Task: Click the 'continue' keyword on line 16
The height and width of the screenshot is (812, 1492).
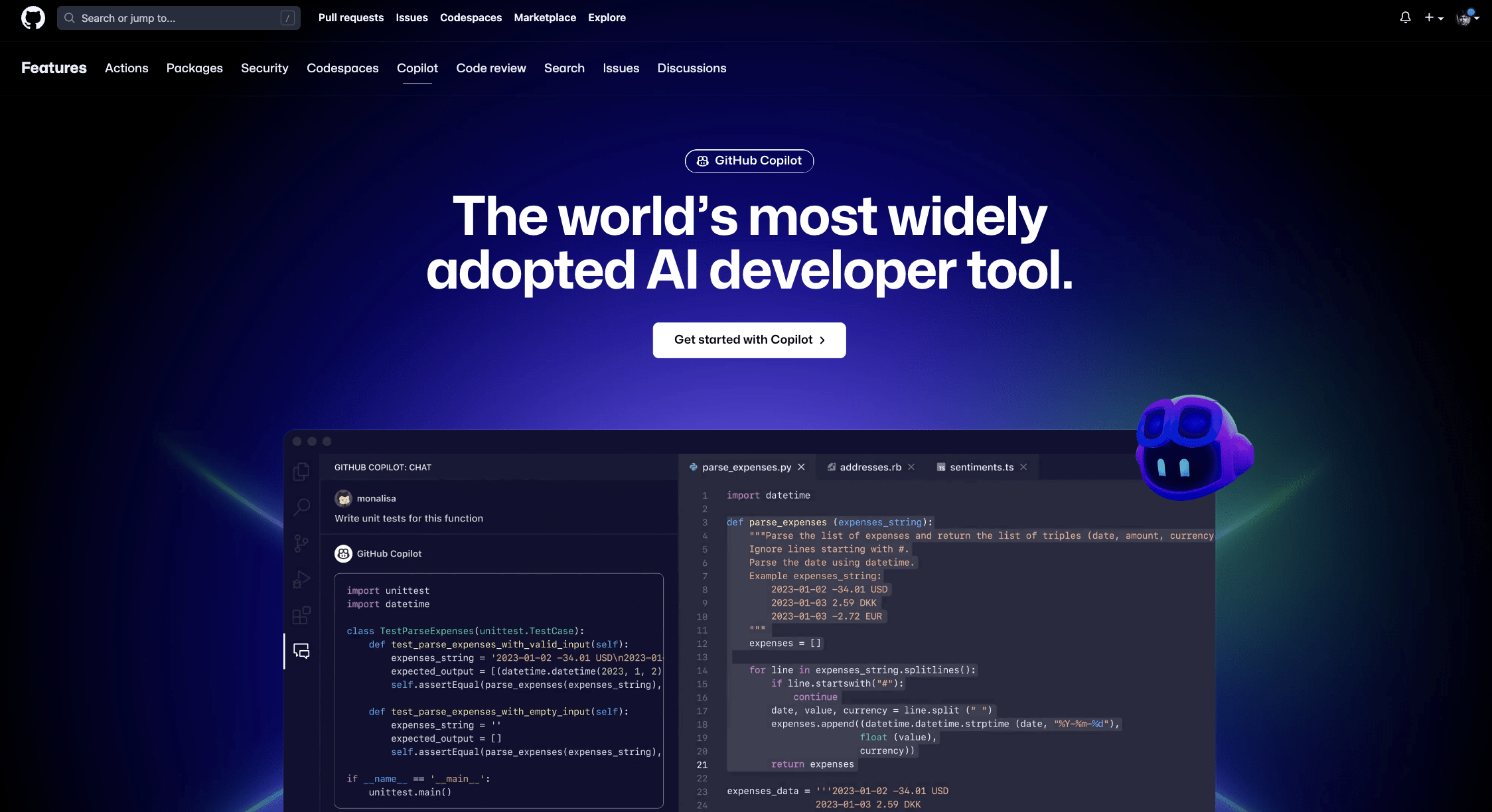Action: [x=816, y=697]
